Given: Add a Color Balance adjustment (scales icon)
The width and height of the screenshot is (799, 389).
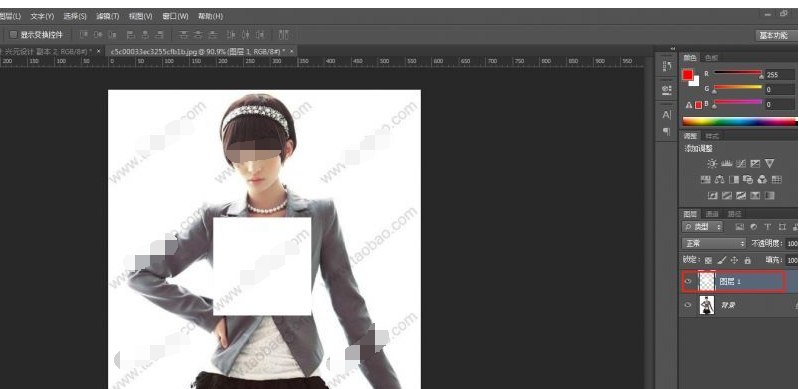Looking at the screenshot, I should 720,179.
